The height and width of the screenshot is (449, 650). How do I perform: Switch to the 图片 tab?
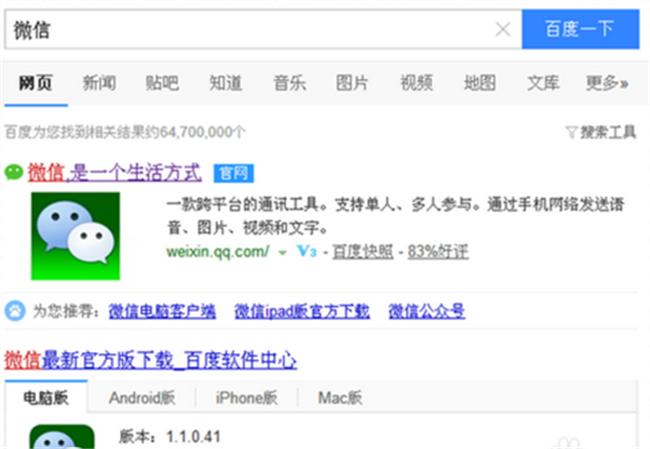(352, 83)
